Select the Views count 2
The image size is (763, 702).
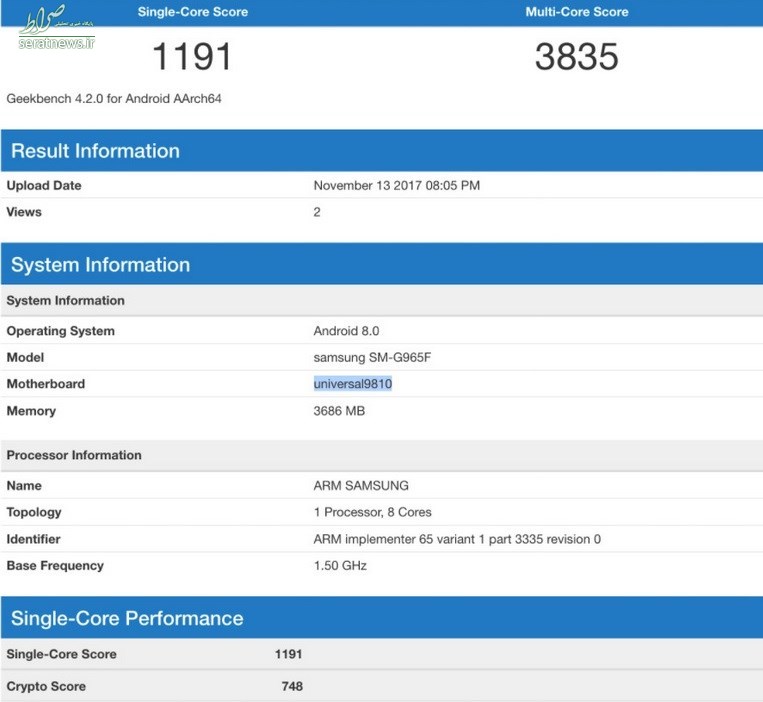click(x=317, y=212)
